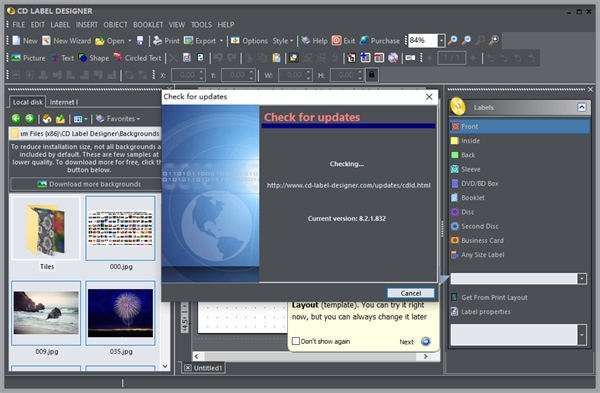Click the Purchase toolbar icon
This screenshot has height=393, width=600.
(364, 41)
